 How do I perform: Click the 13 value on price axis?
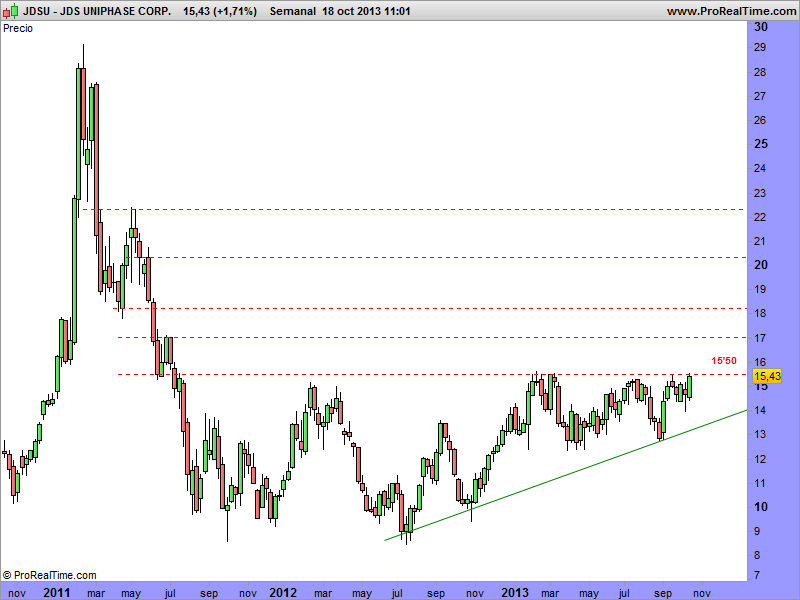pos(760,435)
